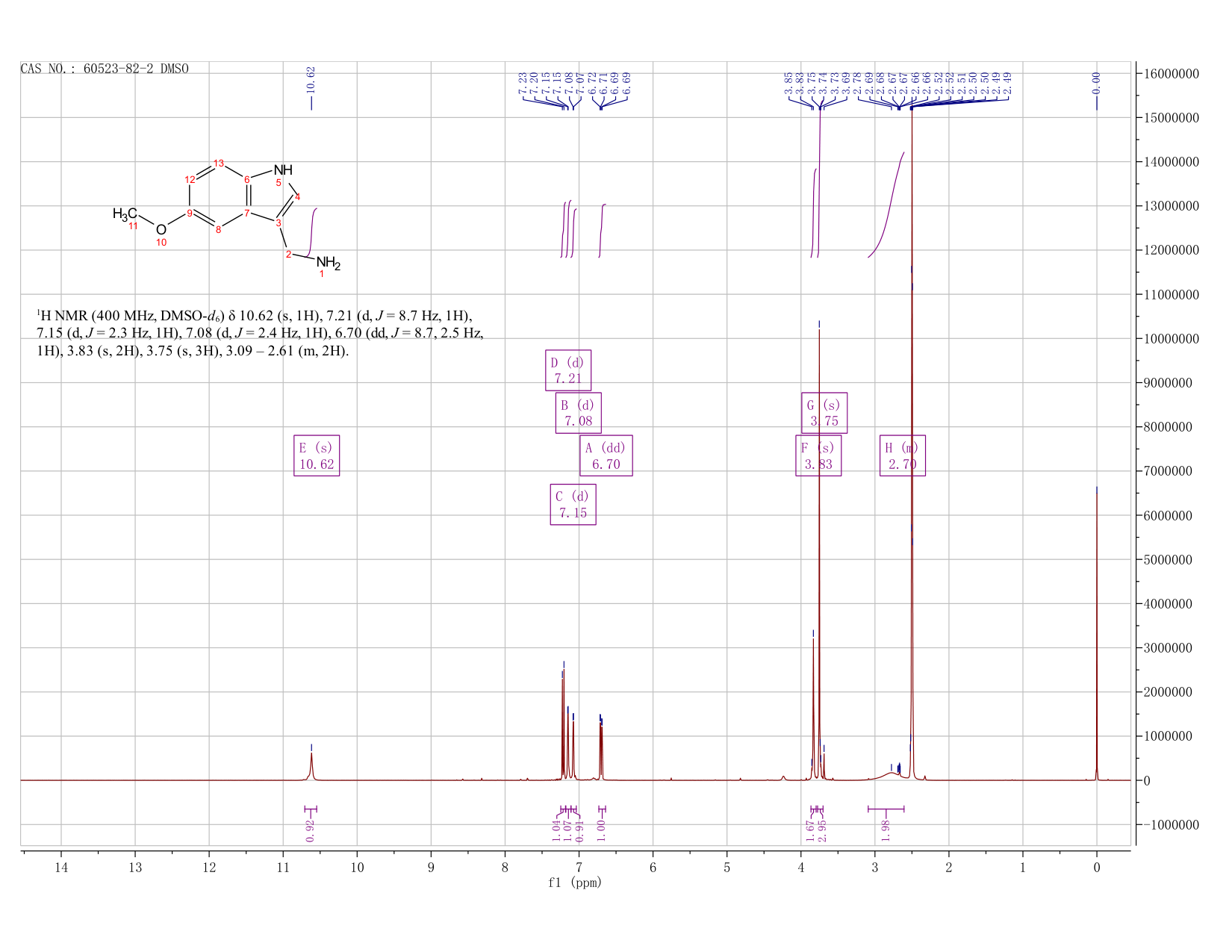Screen dimensions: 1232x952
Task: Click the 1H NMR summary text block
Action: 260,333
